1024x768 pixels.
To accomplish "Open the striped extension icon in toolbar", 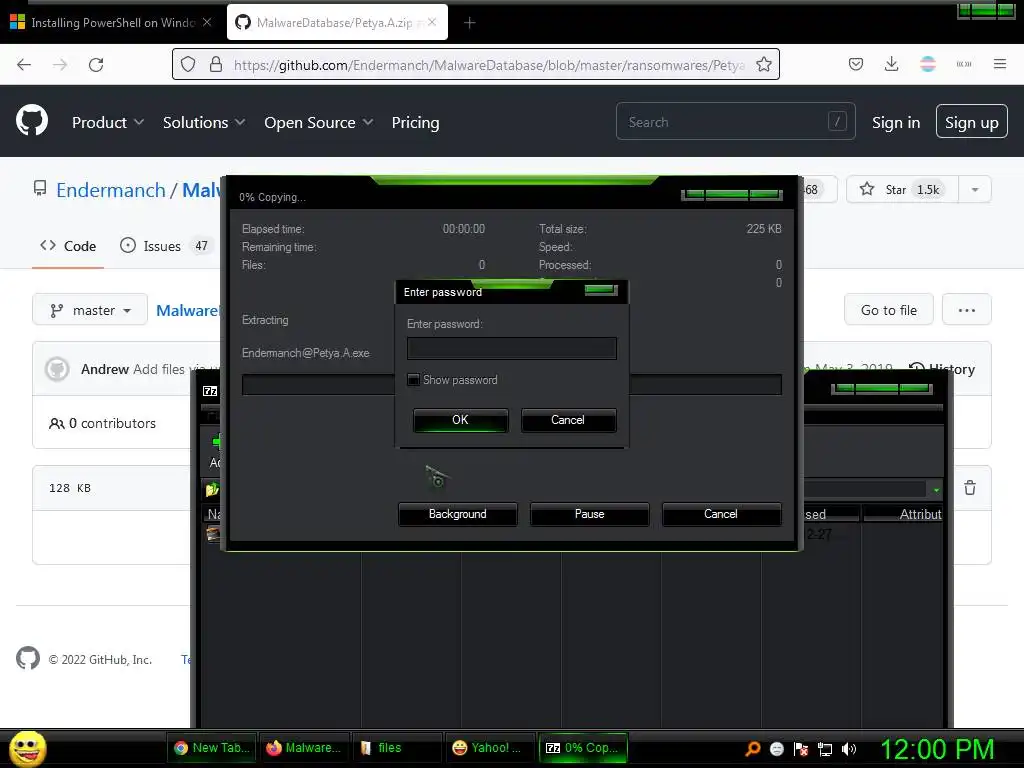I will point(927,64).
